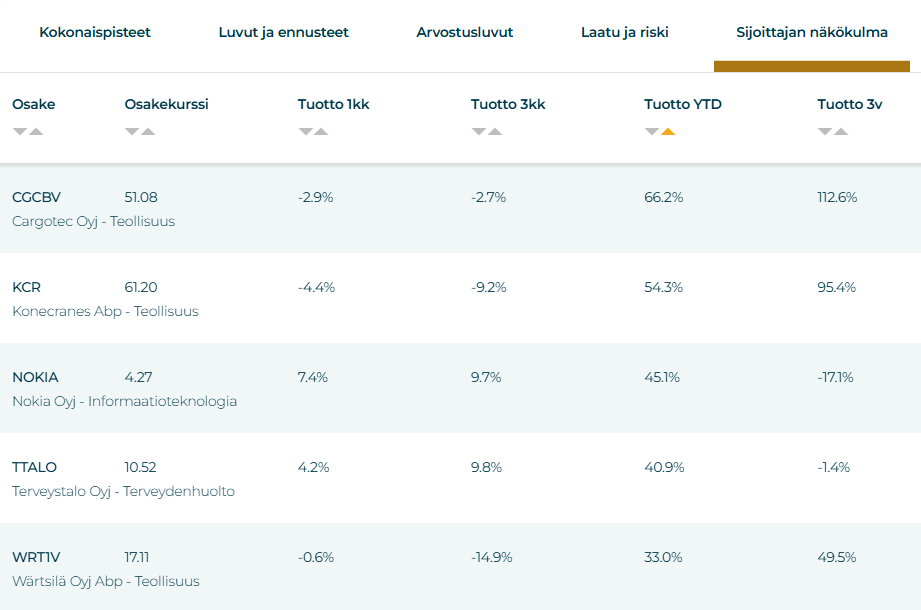Open the Arvostusluvut tab
This screenshot has height=610, width=921.
point(465,32)
